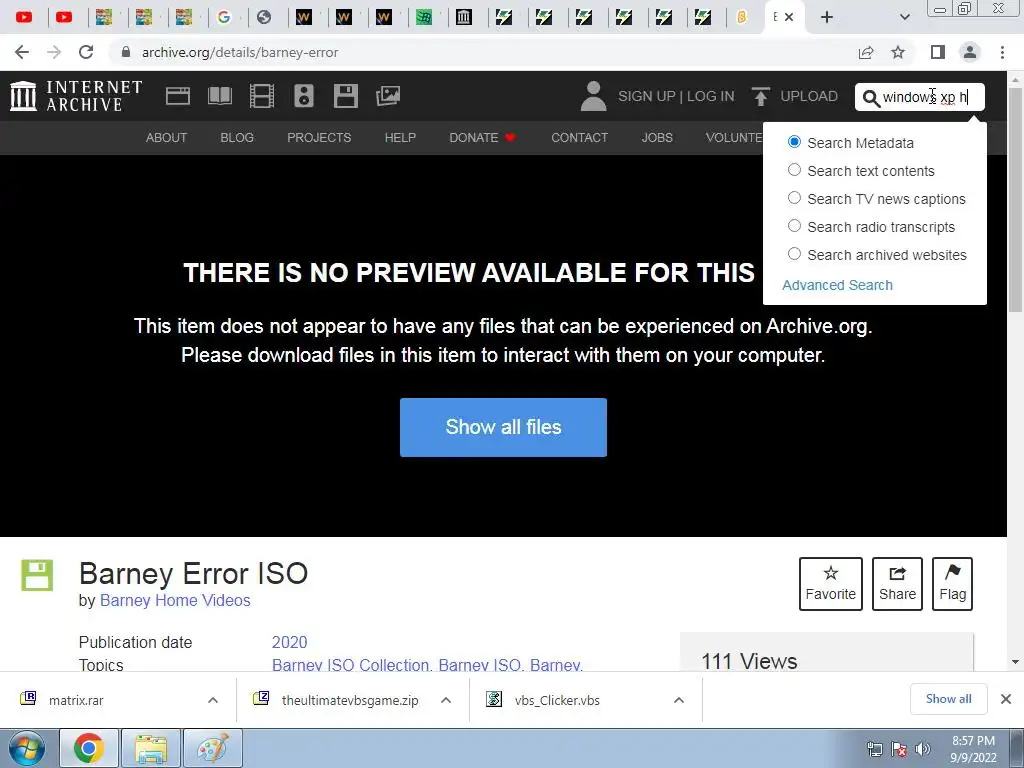Click the Internet Archive logo
The image size is (1024, 768).
76,96
